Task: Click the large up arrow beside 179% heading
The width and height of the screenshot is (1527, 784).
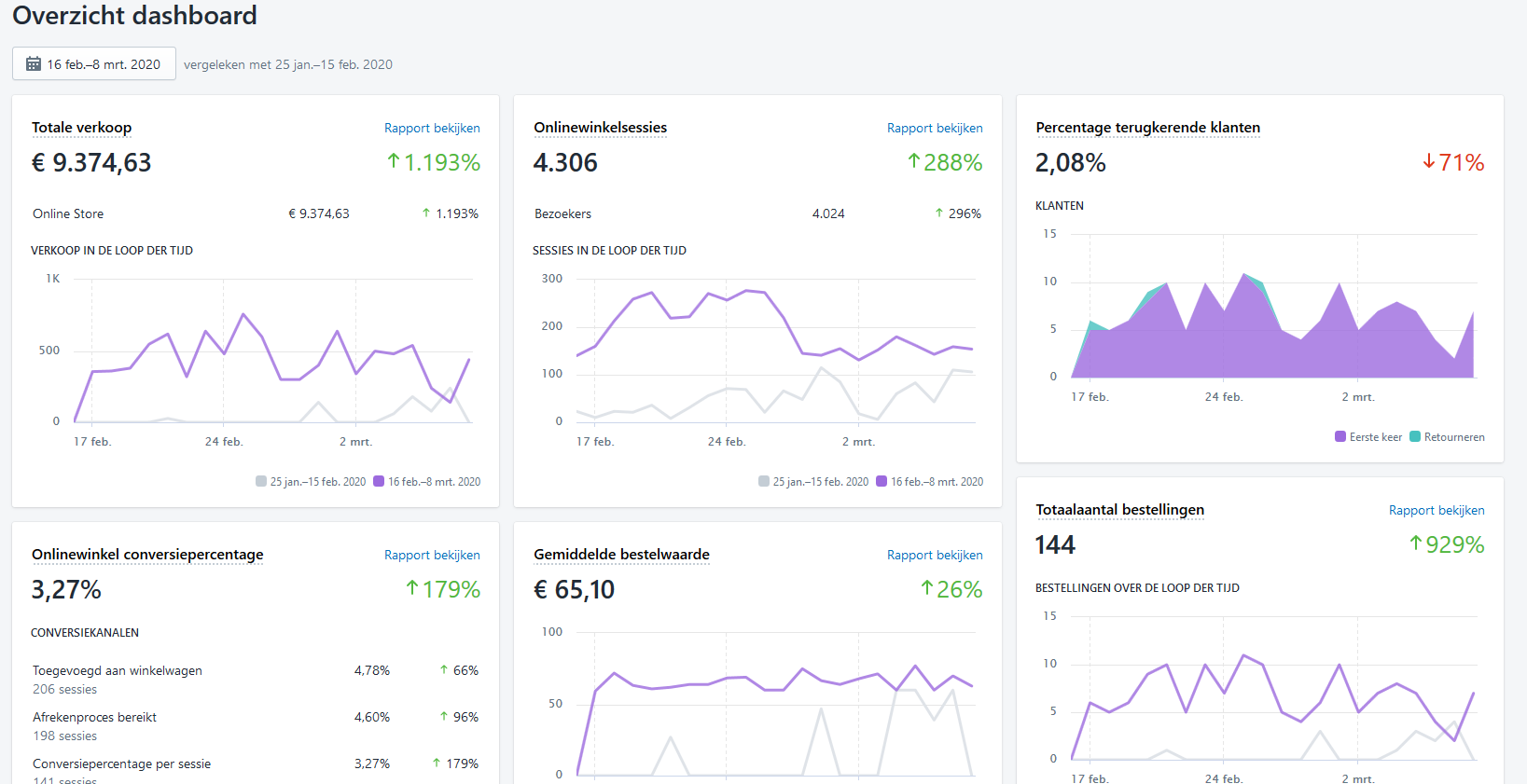Action: (412, 588)
